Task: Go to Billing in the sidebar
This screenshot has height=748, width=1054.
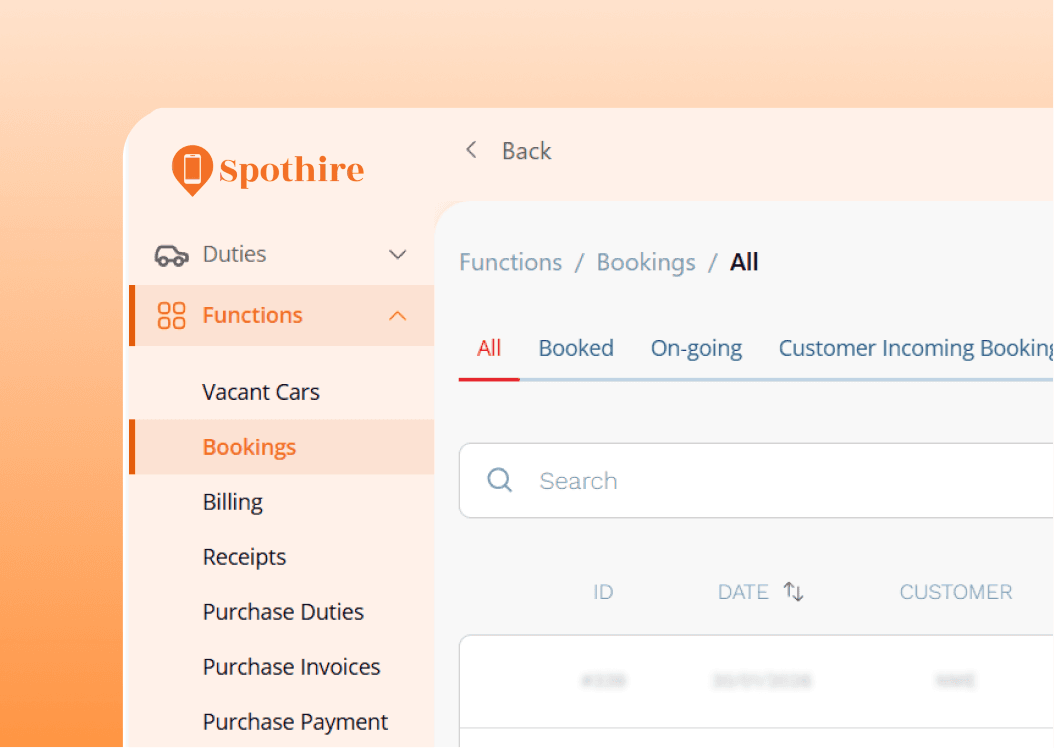Action: (233, 502)
